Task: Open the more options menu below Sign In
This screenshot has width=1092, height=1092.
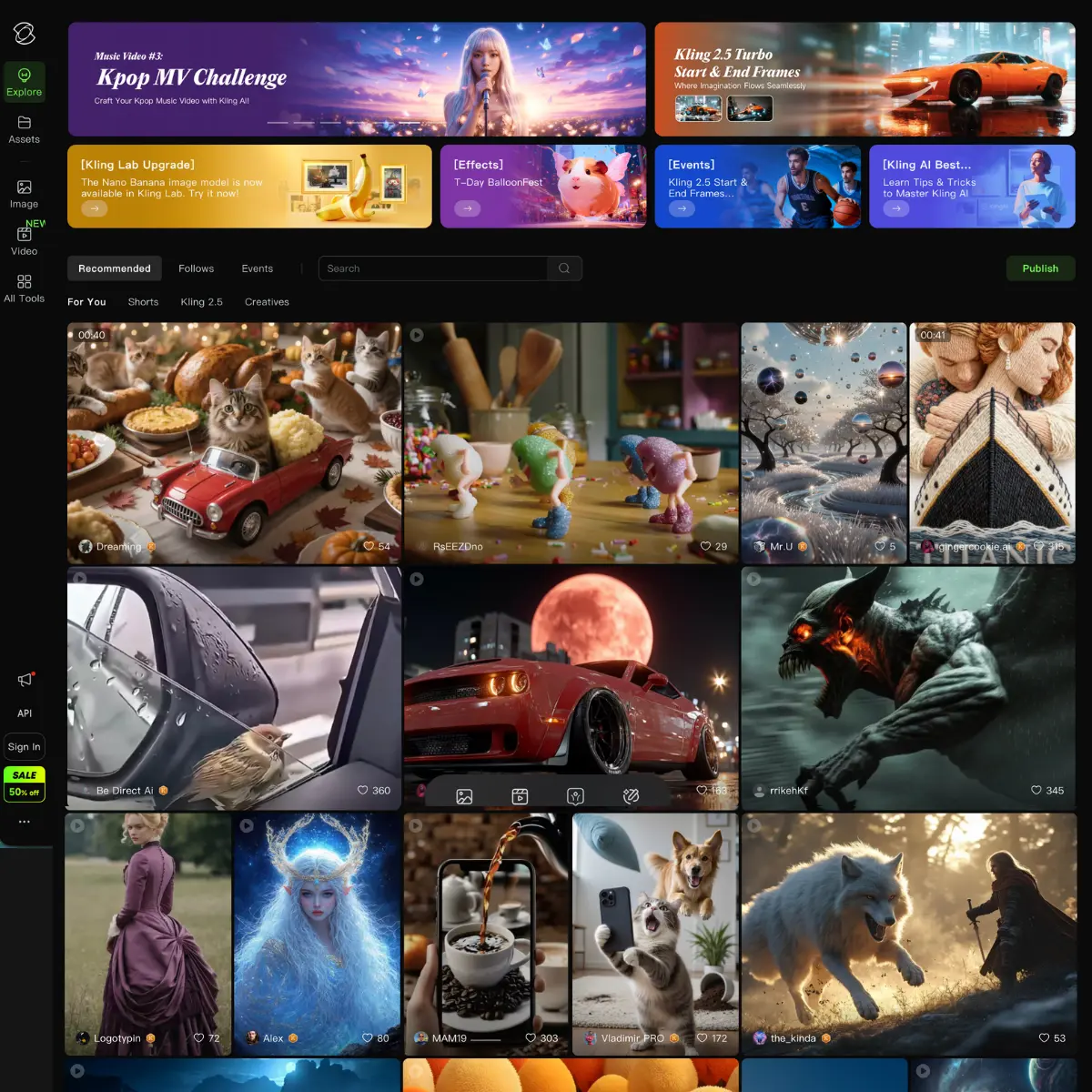Action: tap(25, 822)
